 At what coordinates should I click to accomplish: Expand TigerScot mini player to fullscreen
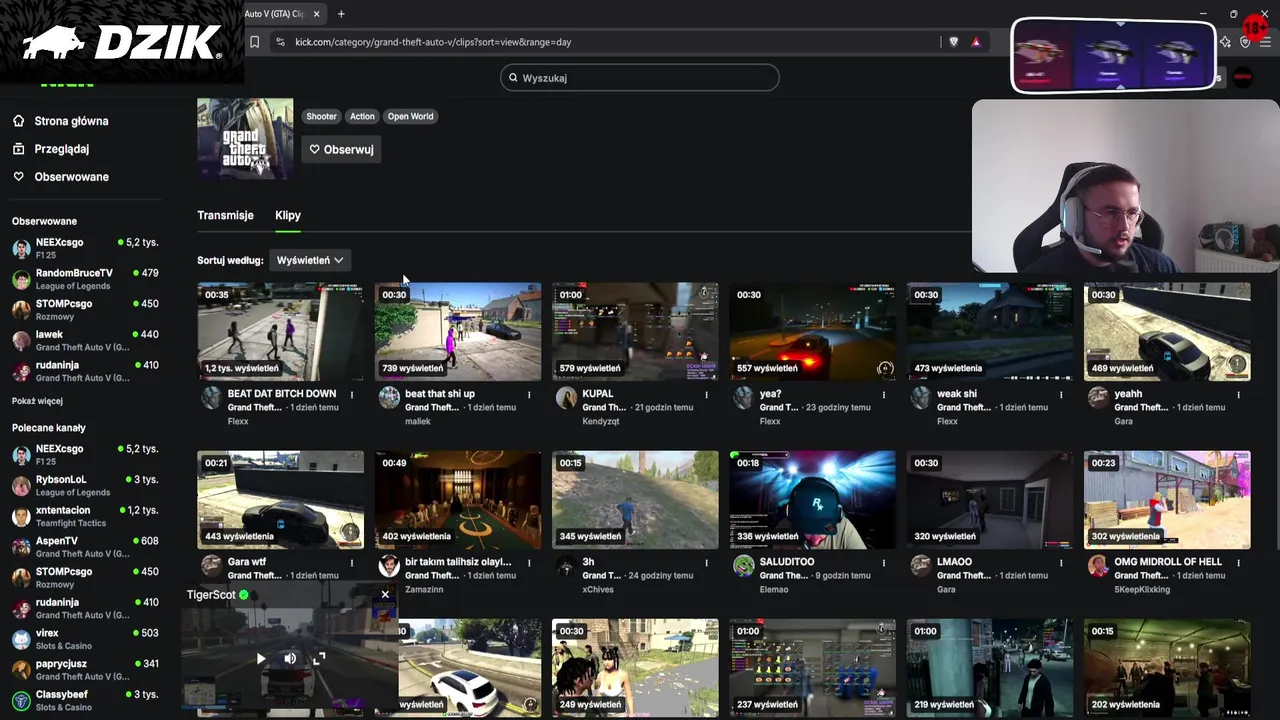(x=319, y=659)
